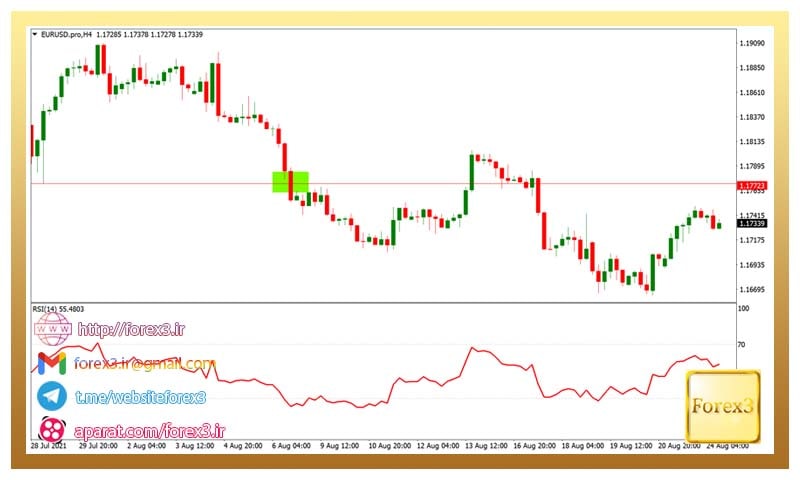Viewport: 800px width, 480px height.
Task: Open the t.me/websiteforex3 Telegram link
Action: (x=140, y=397)
